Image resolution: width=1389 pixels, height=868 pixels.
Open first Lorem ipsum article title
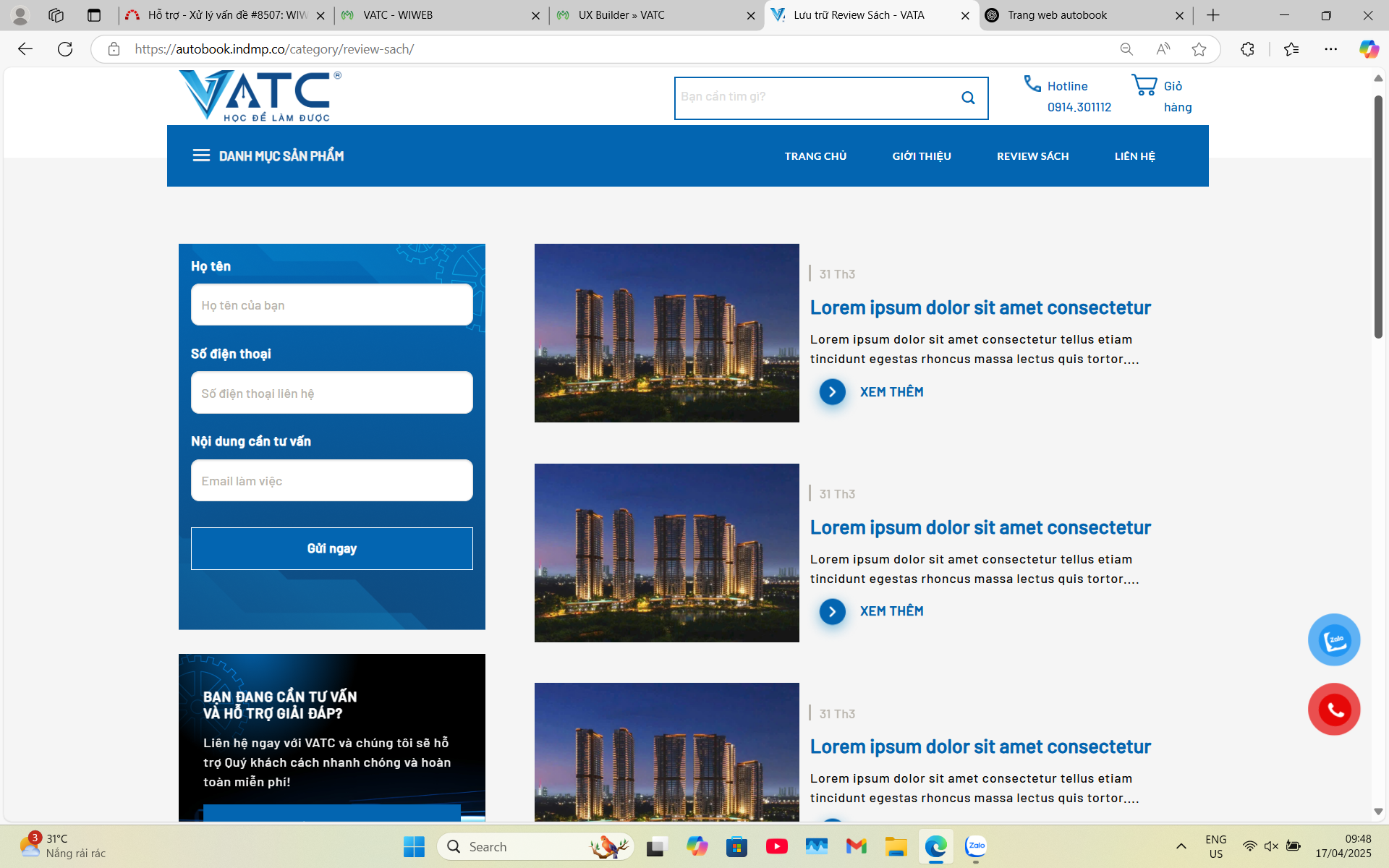point(980,308)
